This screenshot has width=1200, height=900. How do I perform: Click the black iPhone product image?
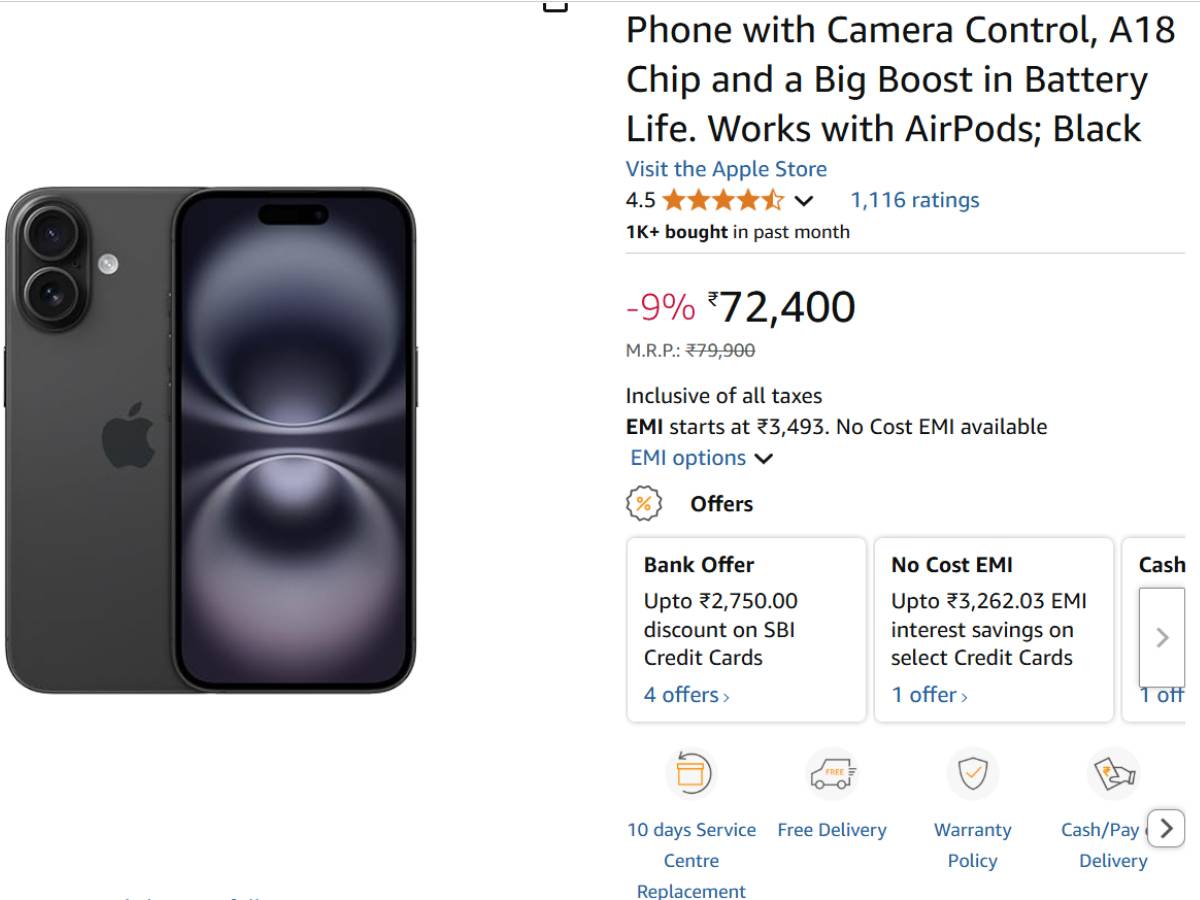coord(210,440)
